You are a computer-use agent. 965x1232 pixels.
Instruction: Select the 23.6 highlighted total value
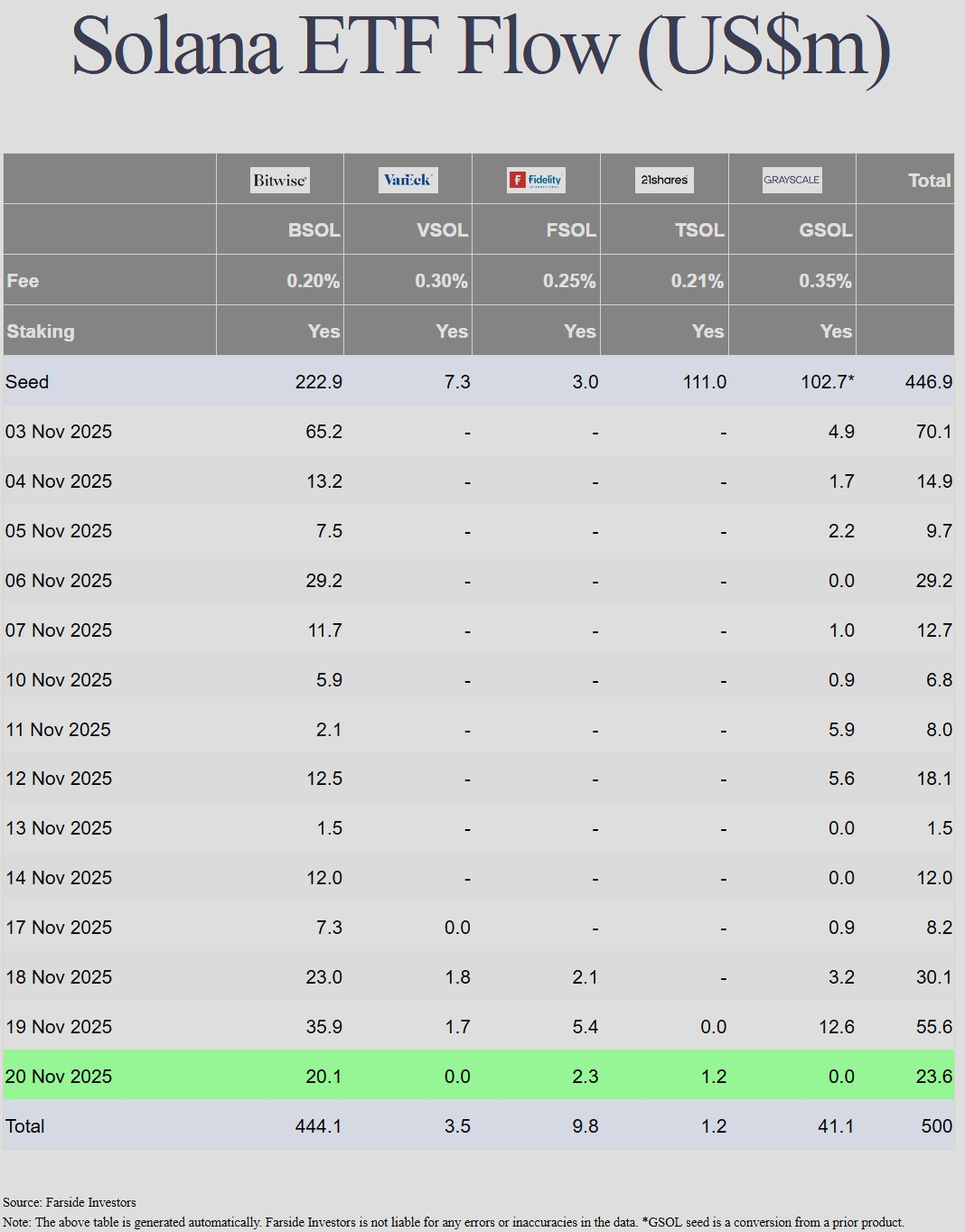point(934,1077)
